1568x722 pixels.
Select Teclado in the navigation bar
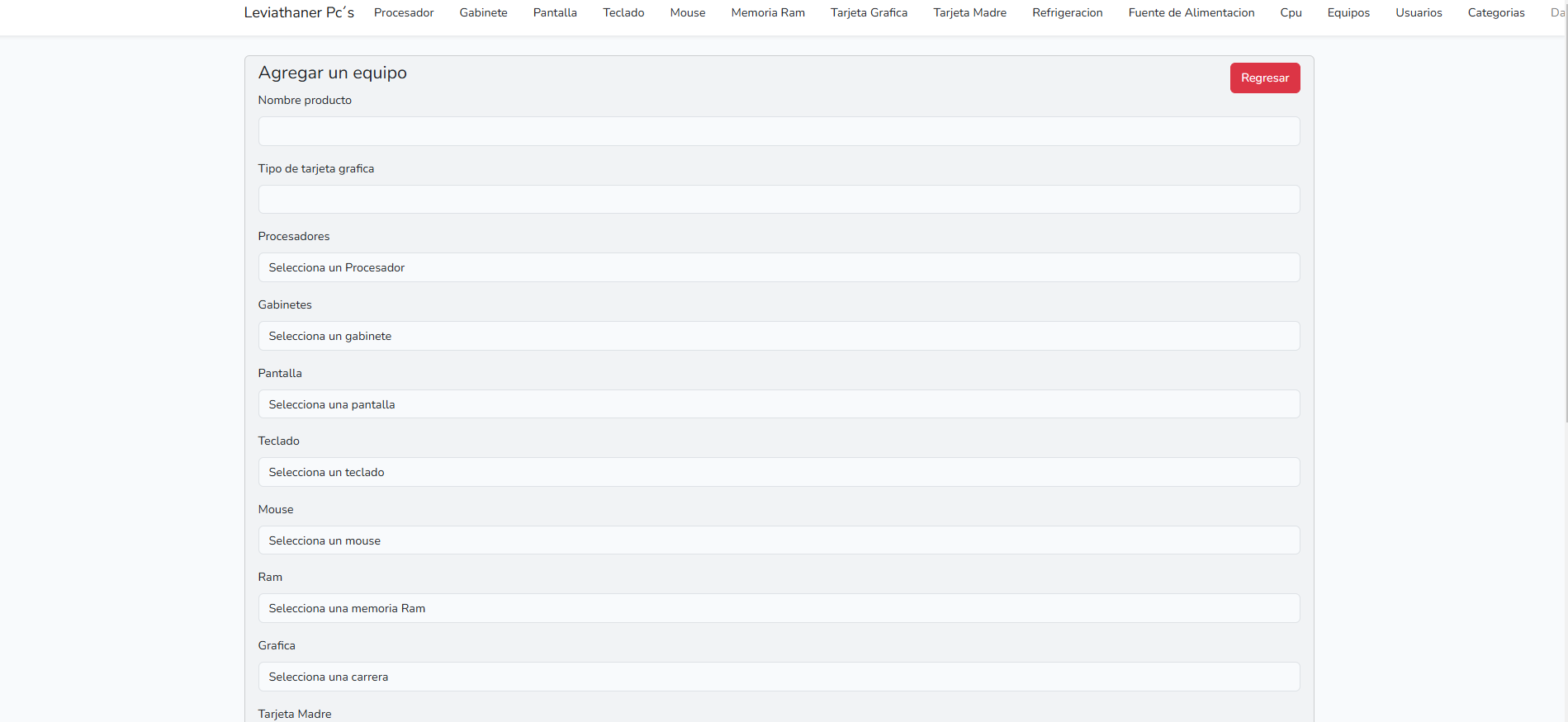coord(623,12)
